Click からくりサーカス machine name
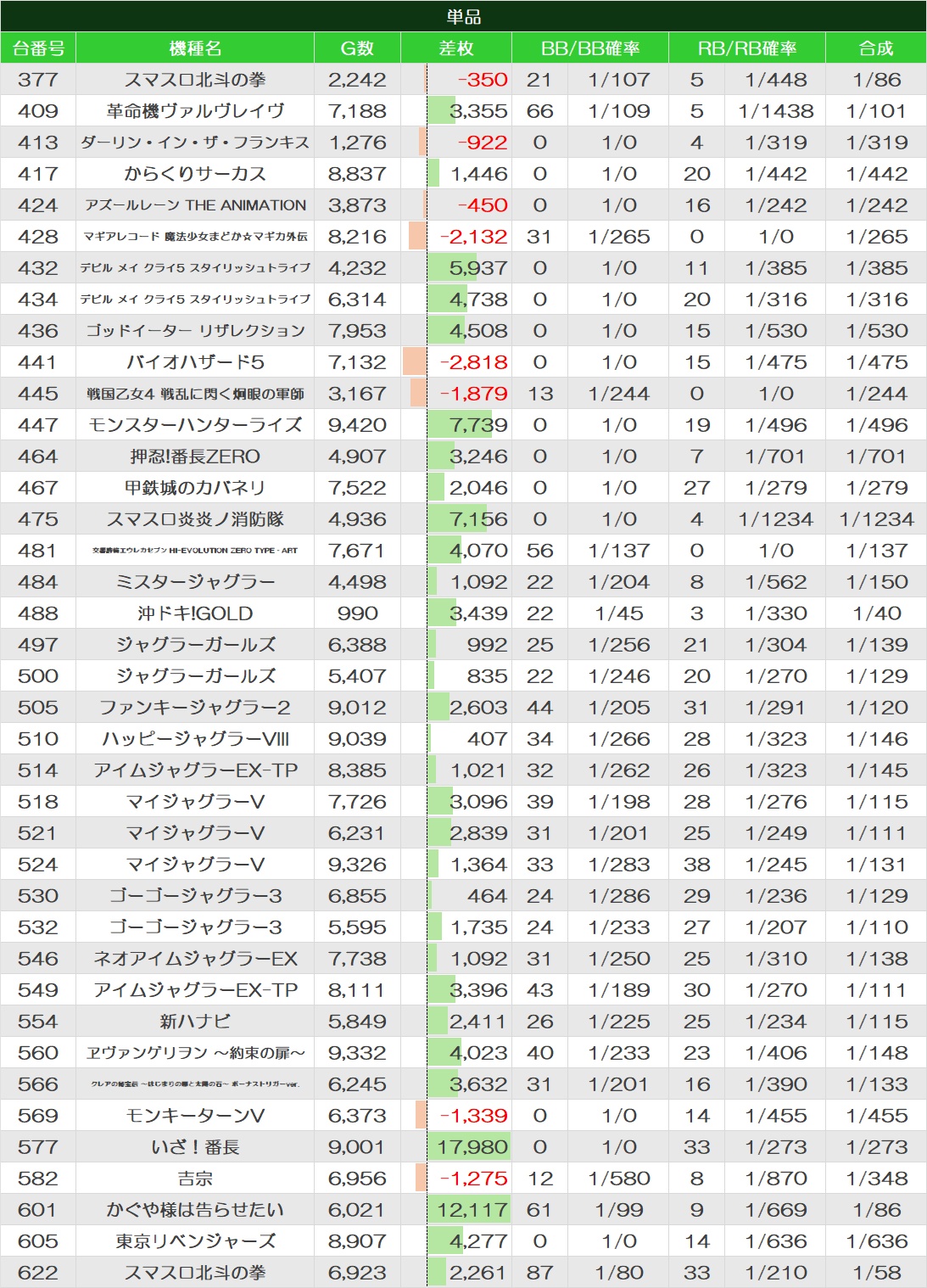The height and width of the screenshot is (1288, 927). 195,174
